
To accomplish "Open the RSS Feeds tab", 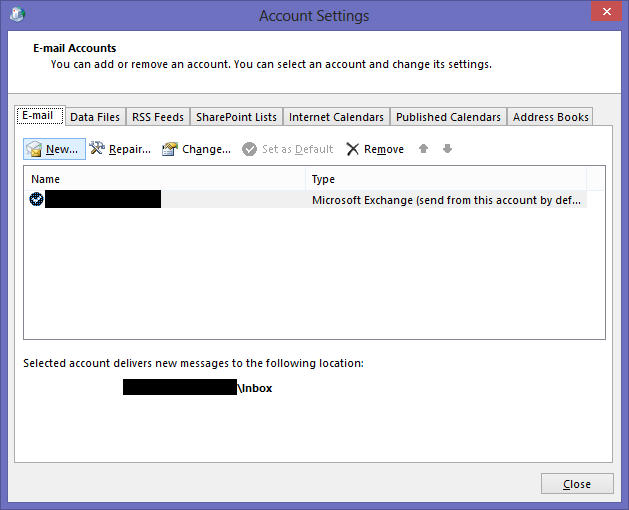I will (x=158, y=117).
